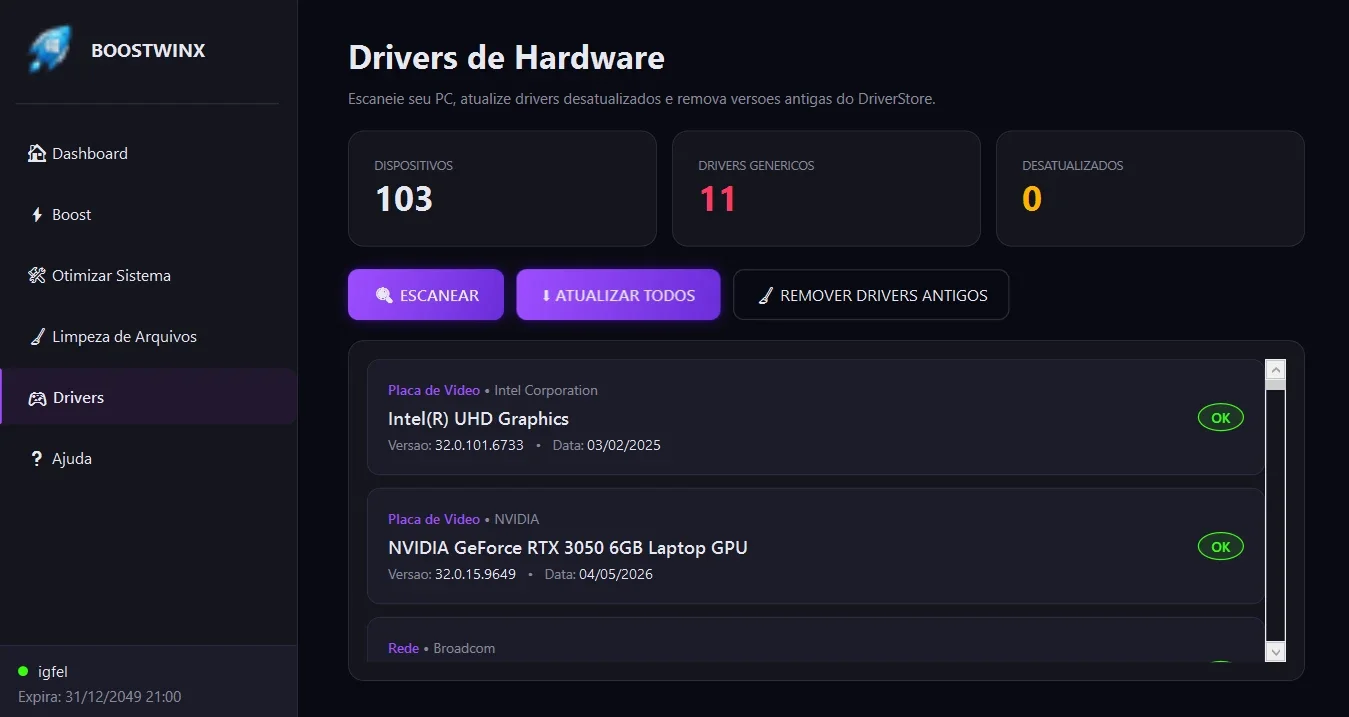This screenshot has height=717, width=1349.
Task: Click the 'Placa de Video • Intel Corporation' label
Action: (x=493, y=390)
